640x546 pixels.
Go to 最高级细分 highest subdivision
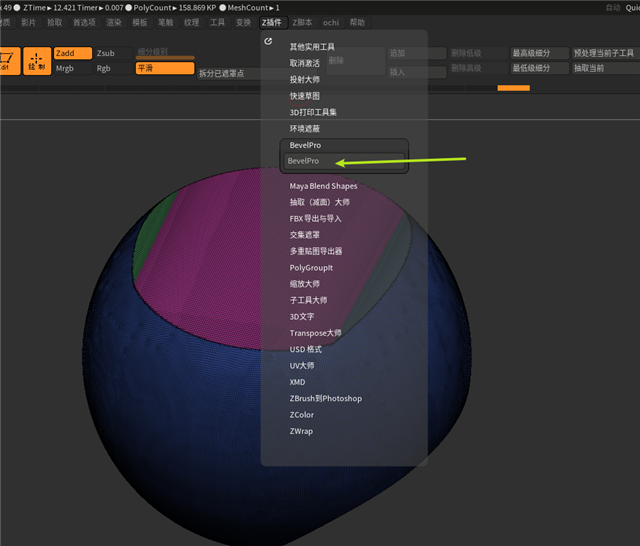[x=540, y=53]
